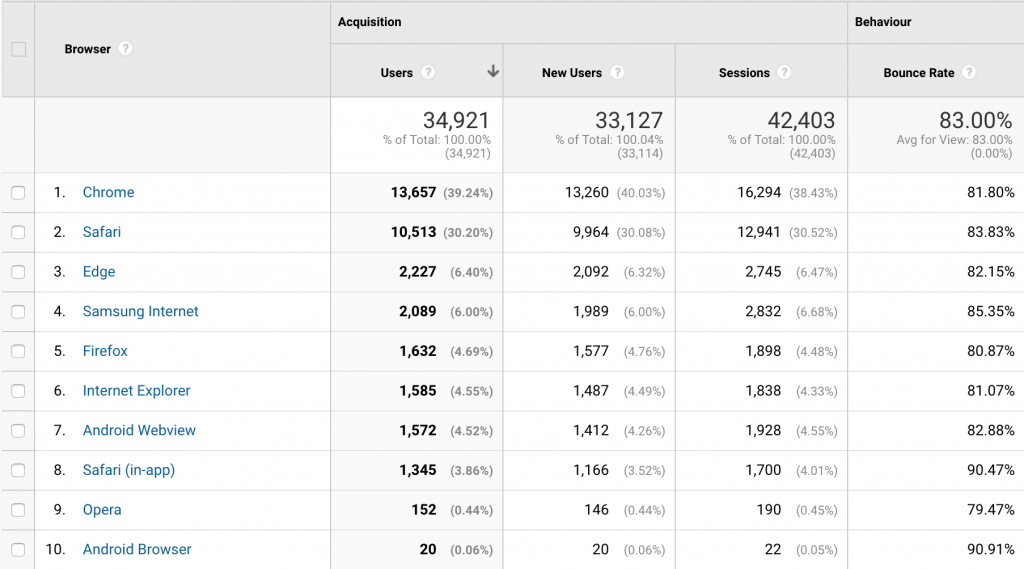Open the Samsung Internet link
Image resolution: width=1024 pixels, height=569 pixels.
pyautogui.click(x=140, y=311)
